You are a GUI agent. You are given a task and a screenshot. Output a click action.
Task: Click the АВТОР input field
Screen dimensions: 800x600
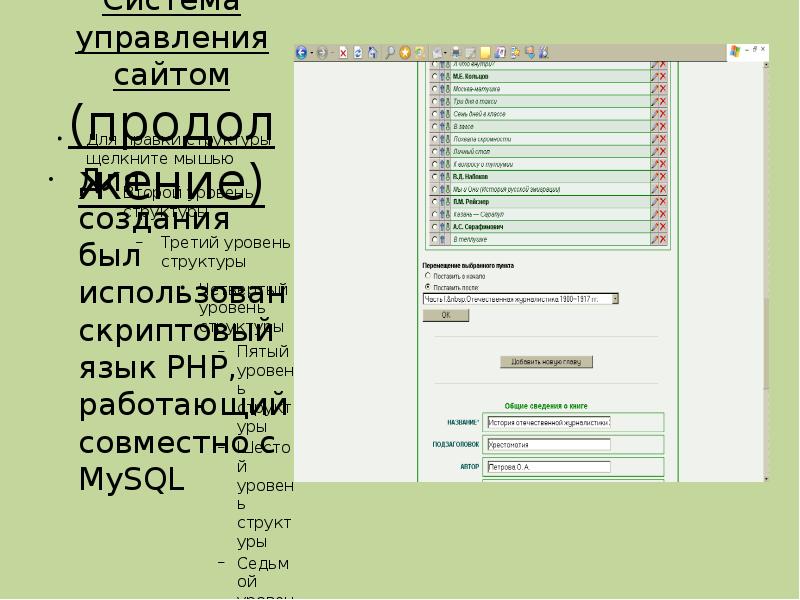coord(547,467)
